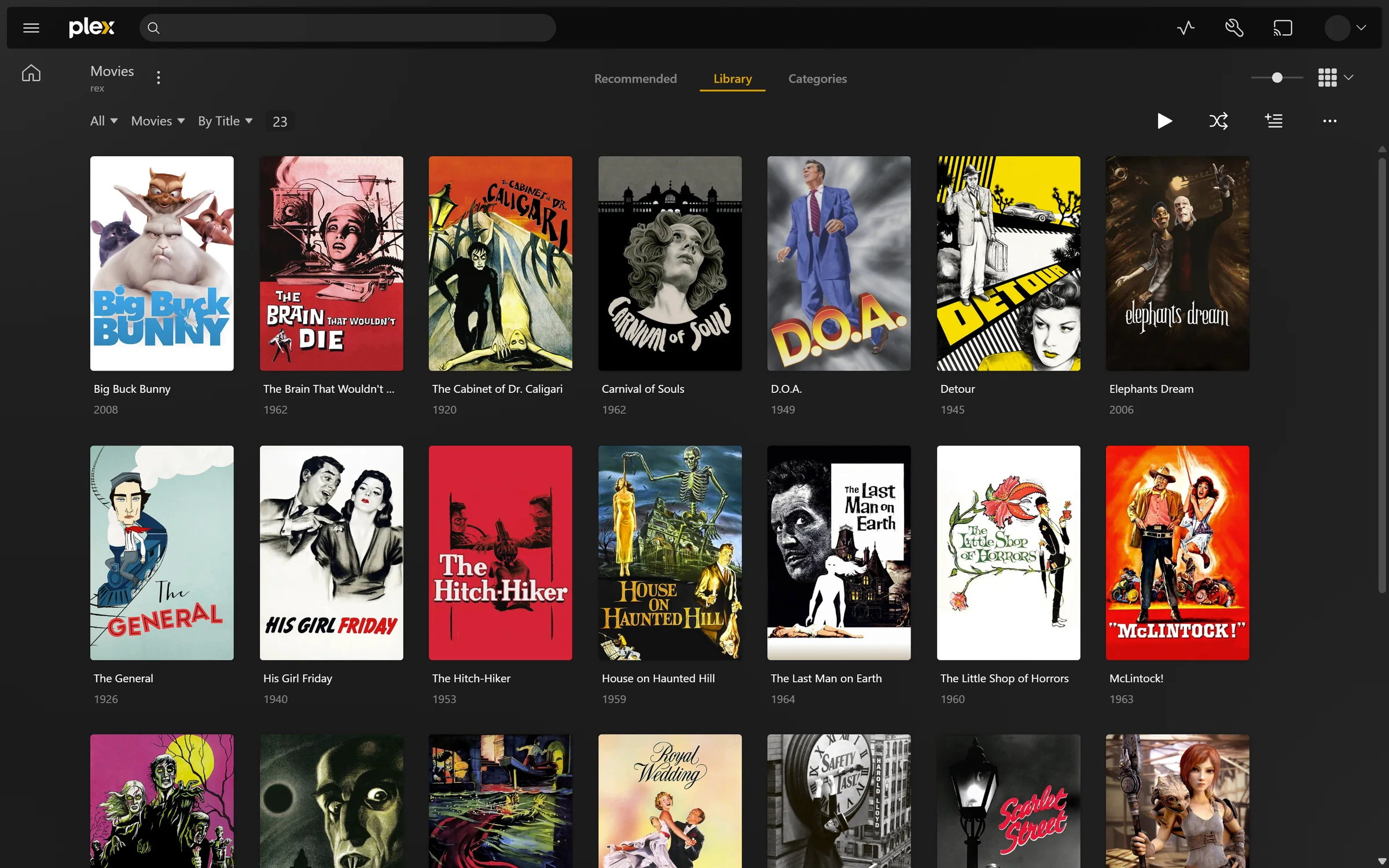Click His Girl Friday title link
The image size is (1389, 868).
tap(297, 678)
